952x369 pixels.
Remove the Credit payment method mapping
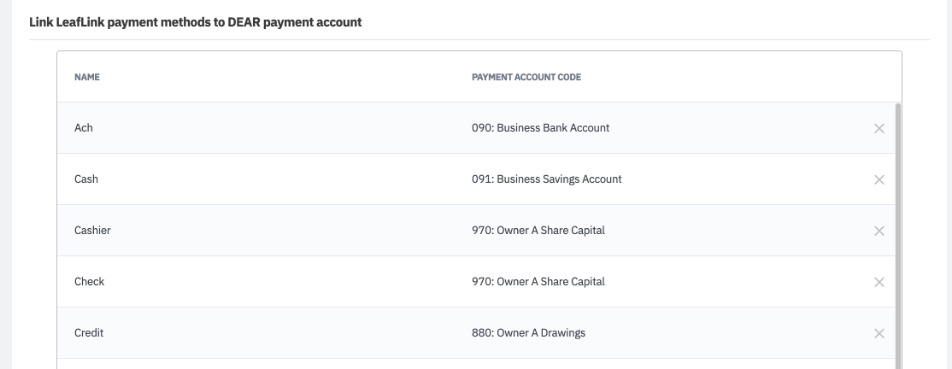pyautogui.click(x=879, y=333)
